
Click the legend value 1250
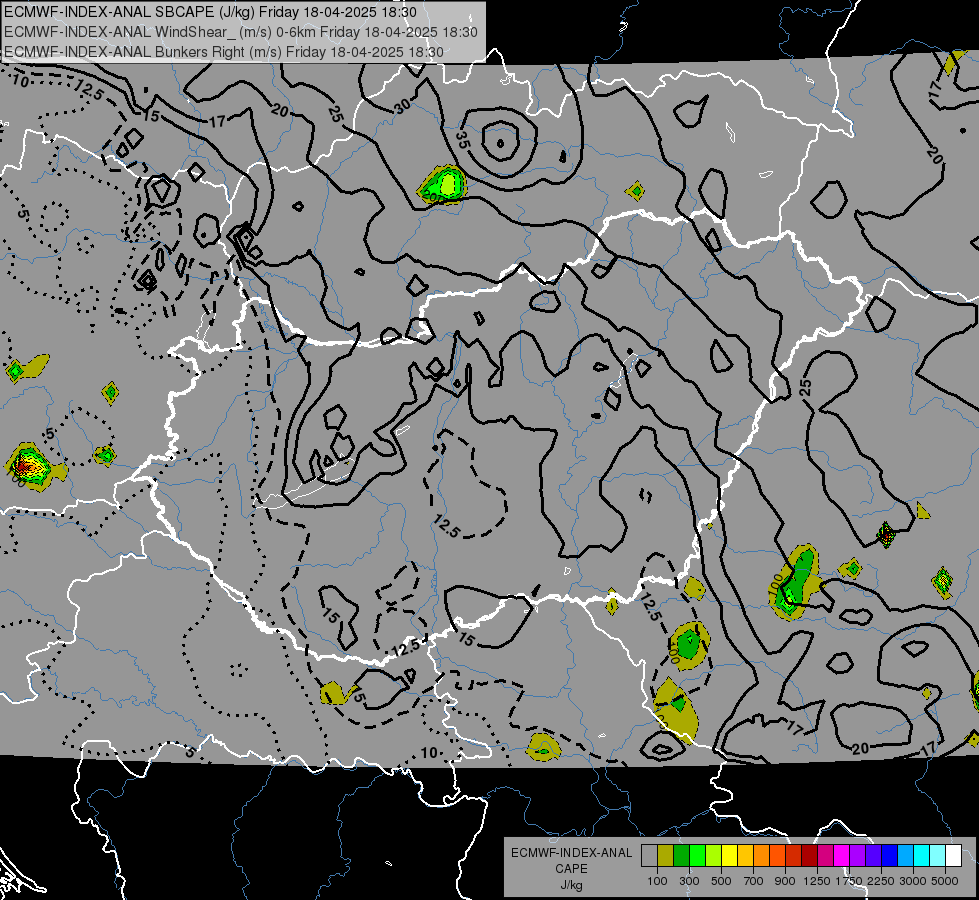[817, 881]
